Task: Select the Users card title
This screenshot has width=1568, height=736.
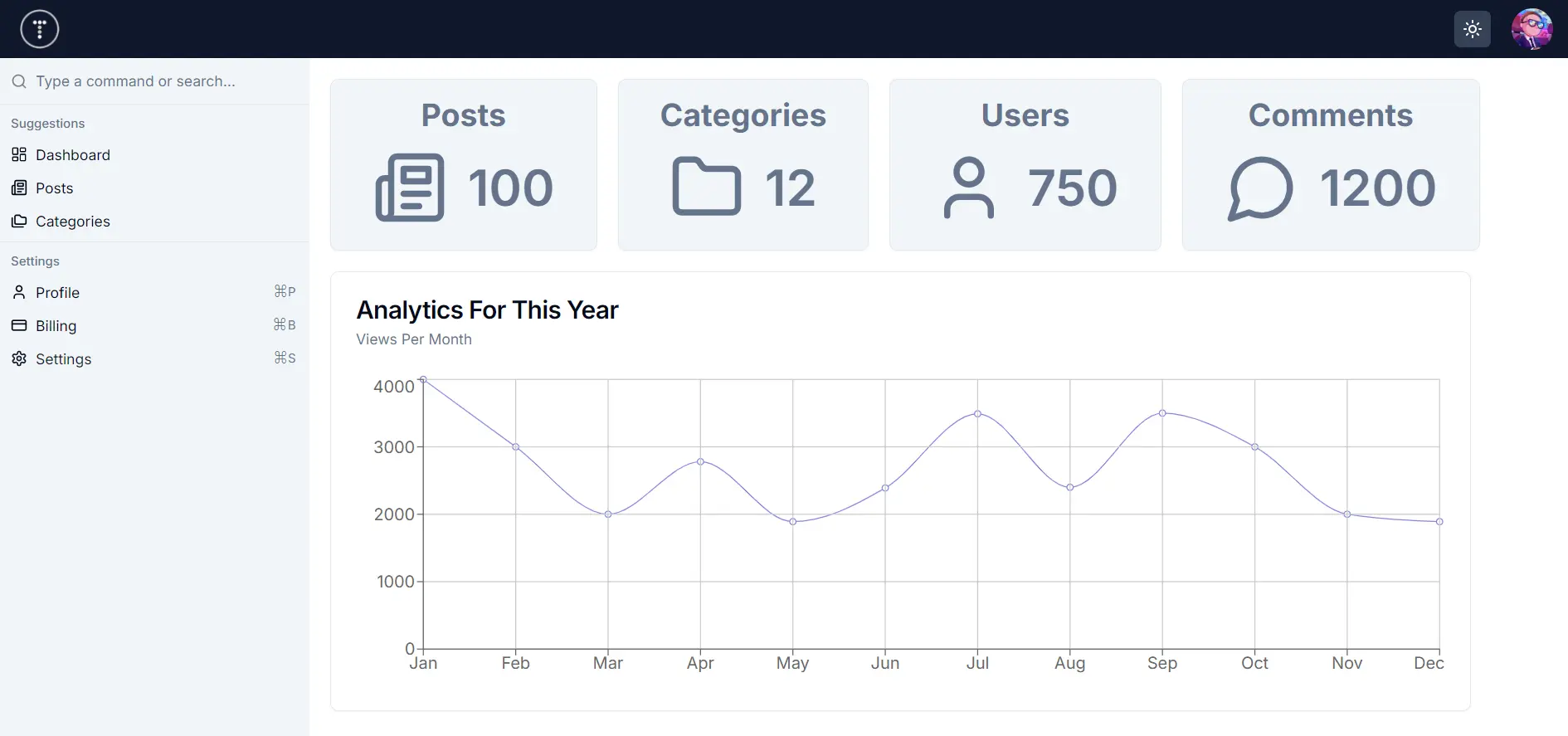Action: [x=1025, y=115]
